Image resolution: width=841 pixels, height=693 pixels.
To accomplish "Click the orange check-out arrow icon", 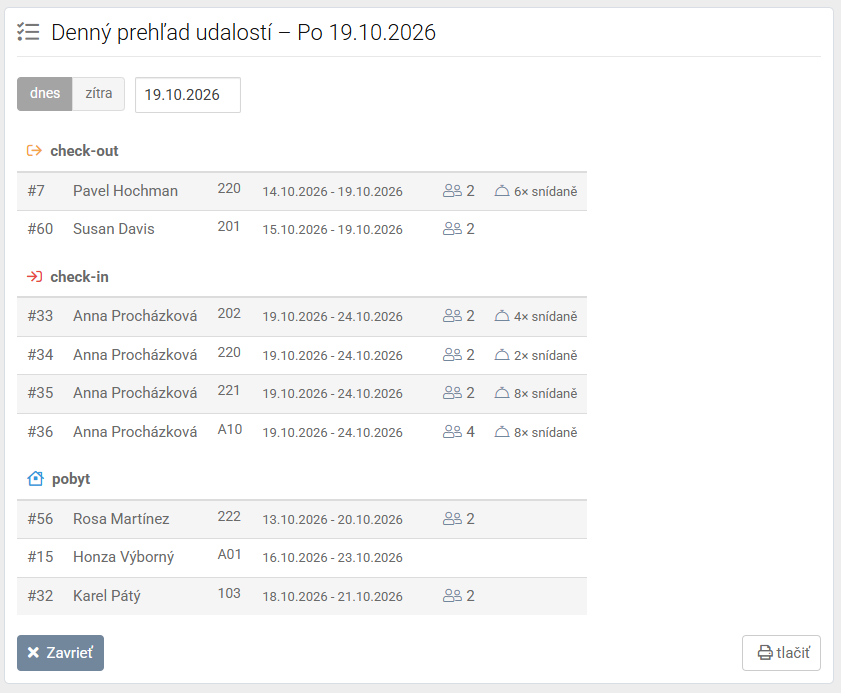I will [34, 151].
